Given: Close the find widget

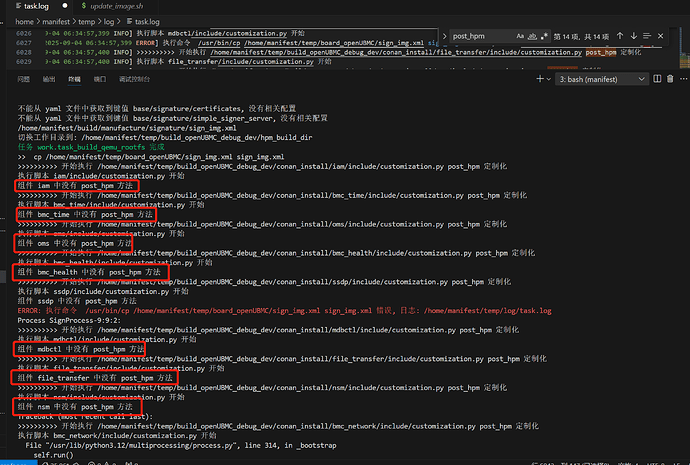Looking at the screenshot, I should [x=661, y=36].
